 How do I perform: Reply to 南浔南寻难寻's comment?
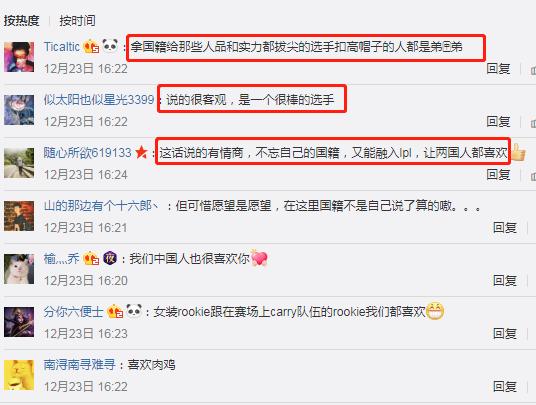505,387
